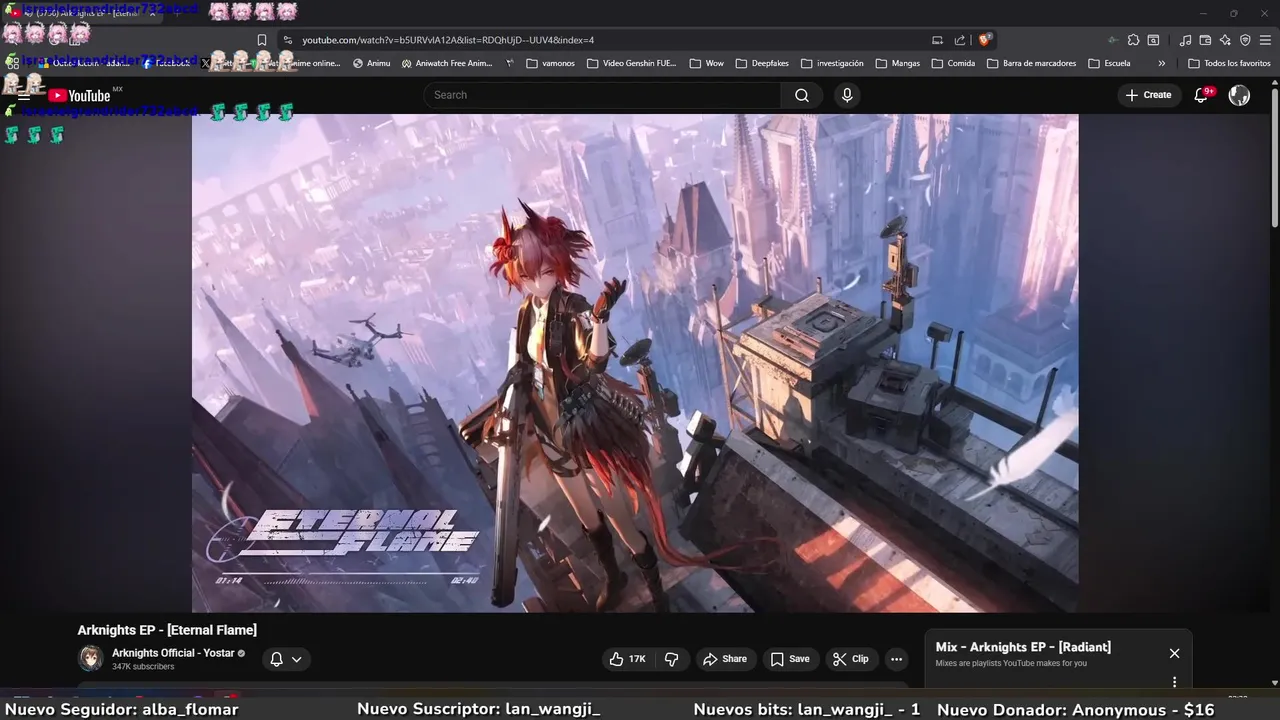The width and height of the screenshot is (1280, 720).
Task: Open the Leo AI sparkle icon
Action: 1225,40
